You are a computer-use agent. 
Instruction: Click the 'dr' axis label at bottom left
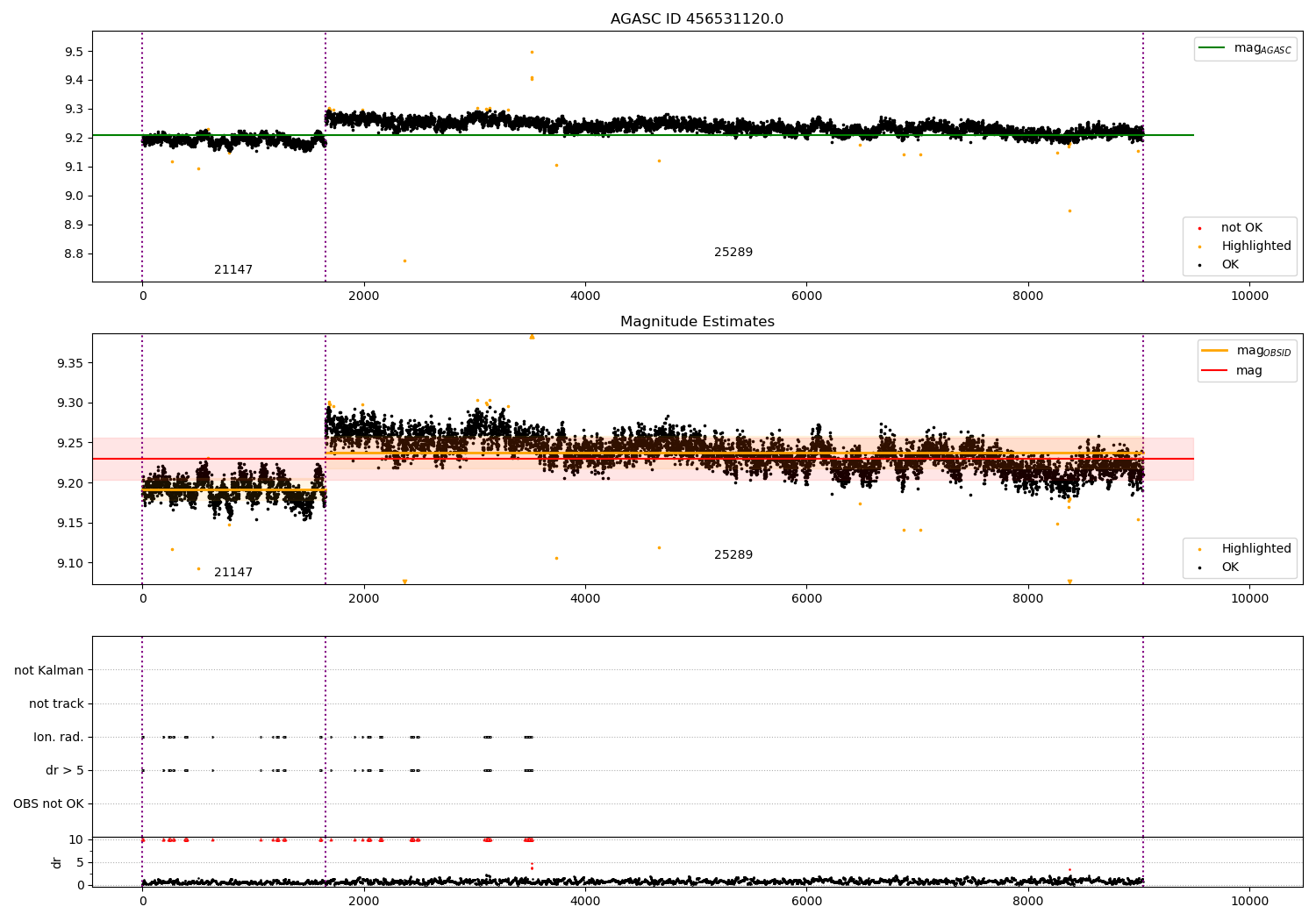(x=57, y=862)
